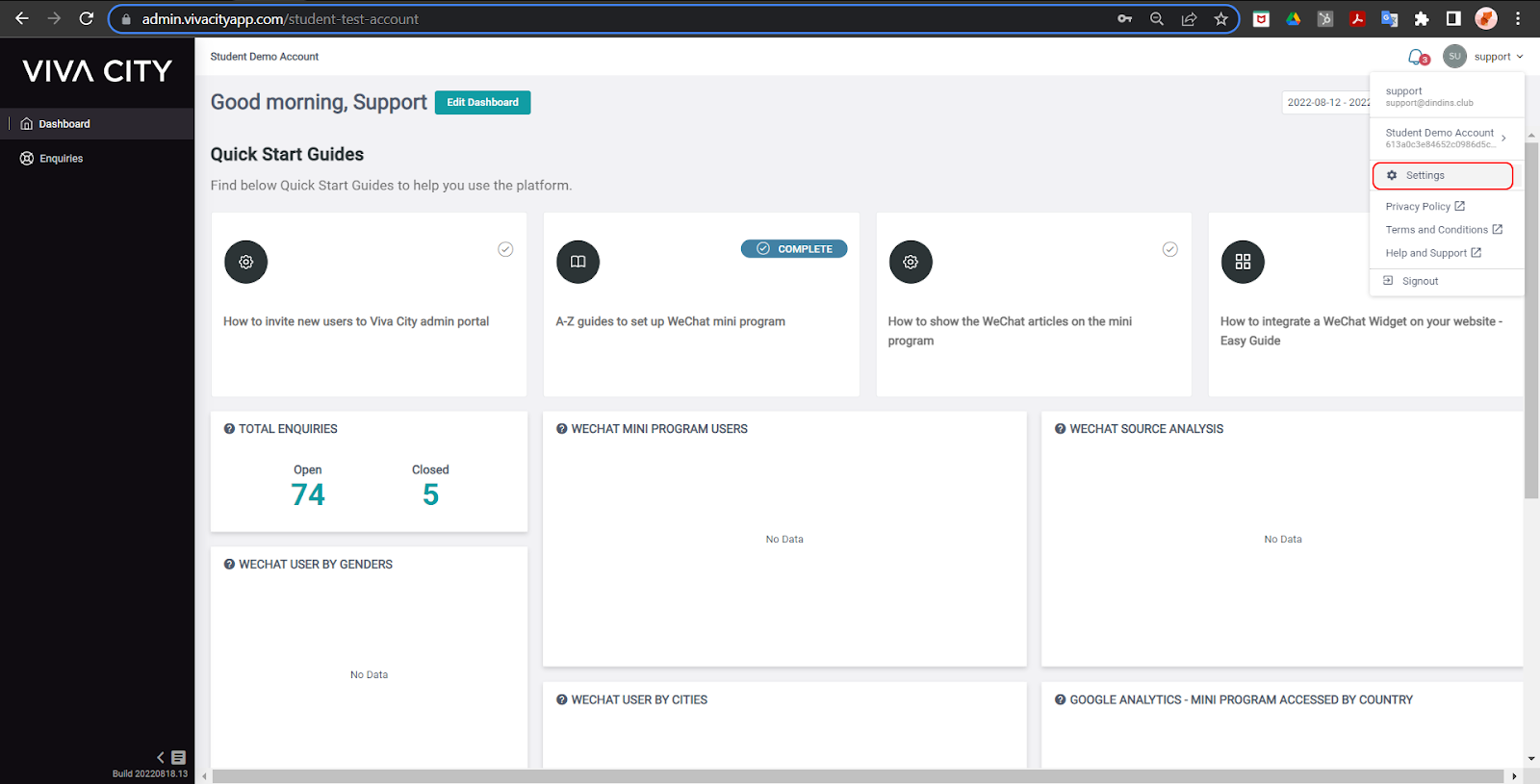Screen dimensions: 1540x784
Task: Click help icon beside WECHAT USER BY GENDERS
Action: 229,565
